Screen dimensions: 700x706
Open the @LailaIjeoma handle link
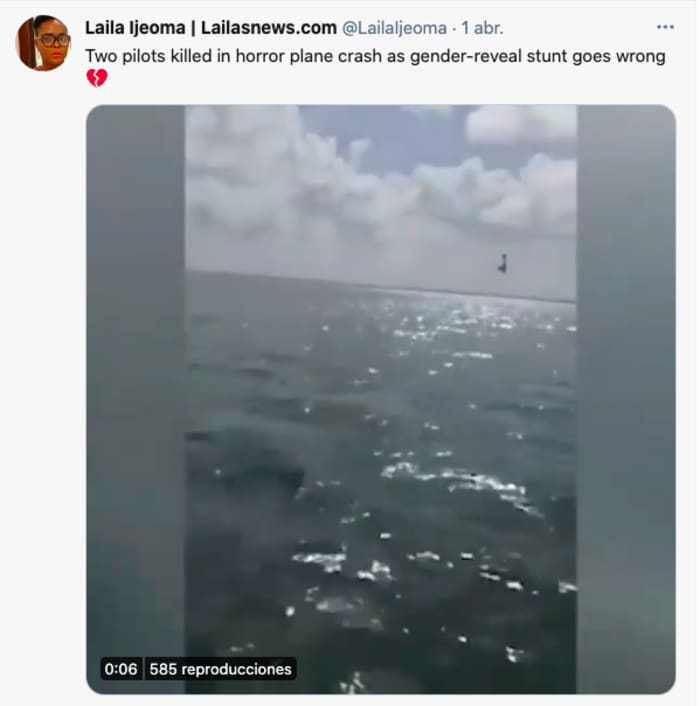pyautogui.click(x=394, y=28)
